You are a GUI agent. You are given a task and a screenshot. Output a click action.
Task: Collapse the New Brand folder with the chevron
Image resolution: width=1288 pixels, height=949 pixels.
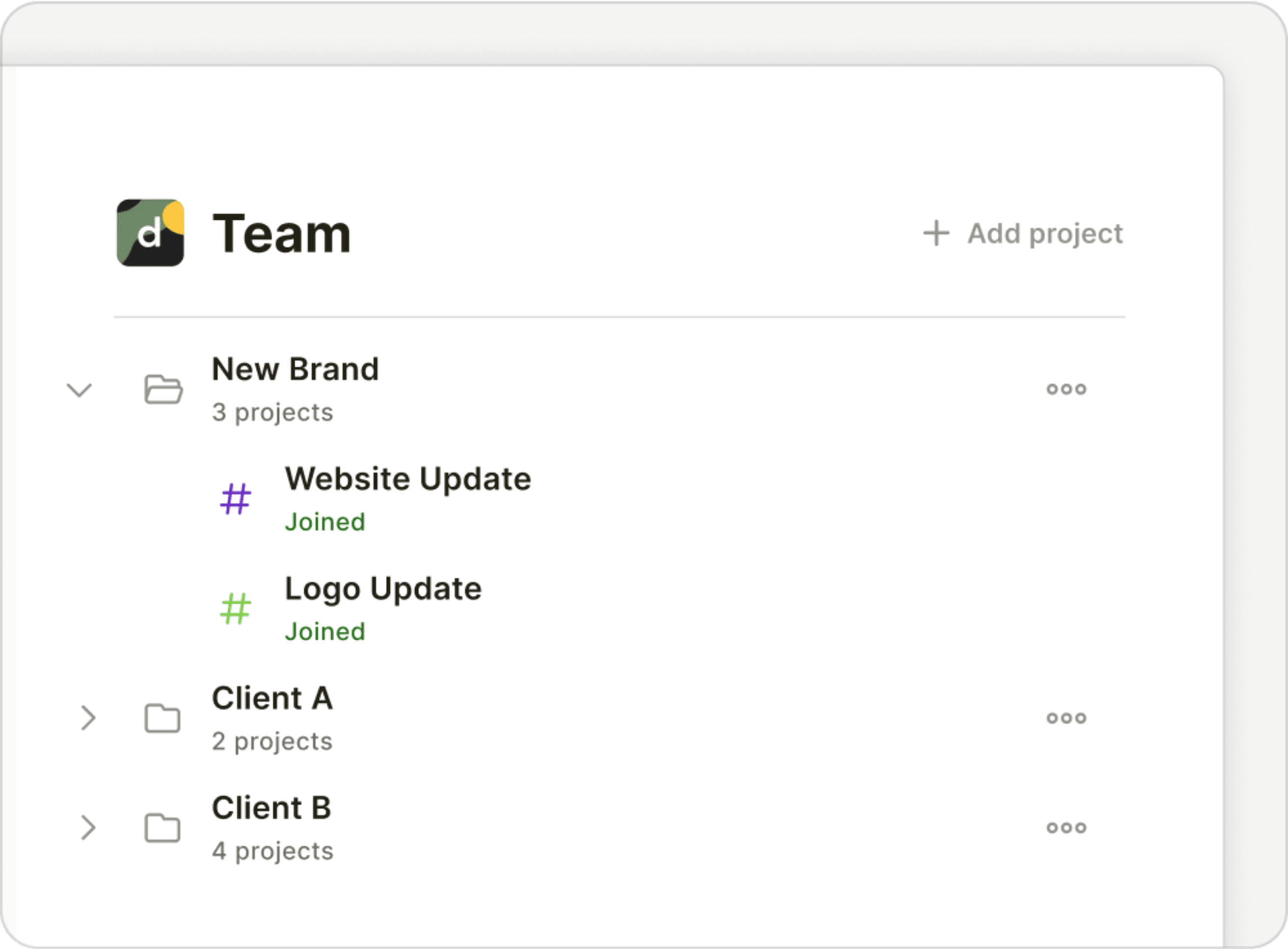click(x=80, y=390)
